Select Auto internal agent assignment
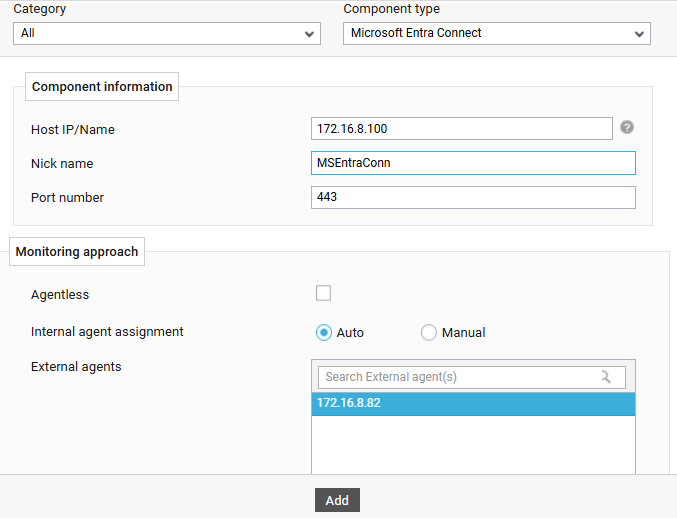The image size is (677, 518). coord(324,332)
